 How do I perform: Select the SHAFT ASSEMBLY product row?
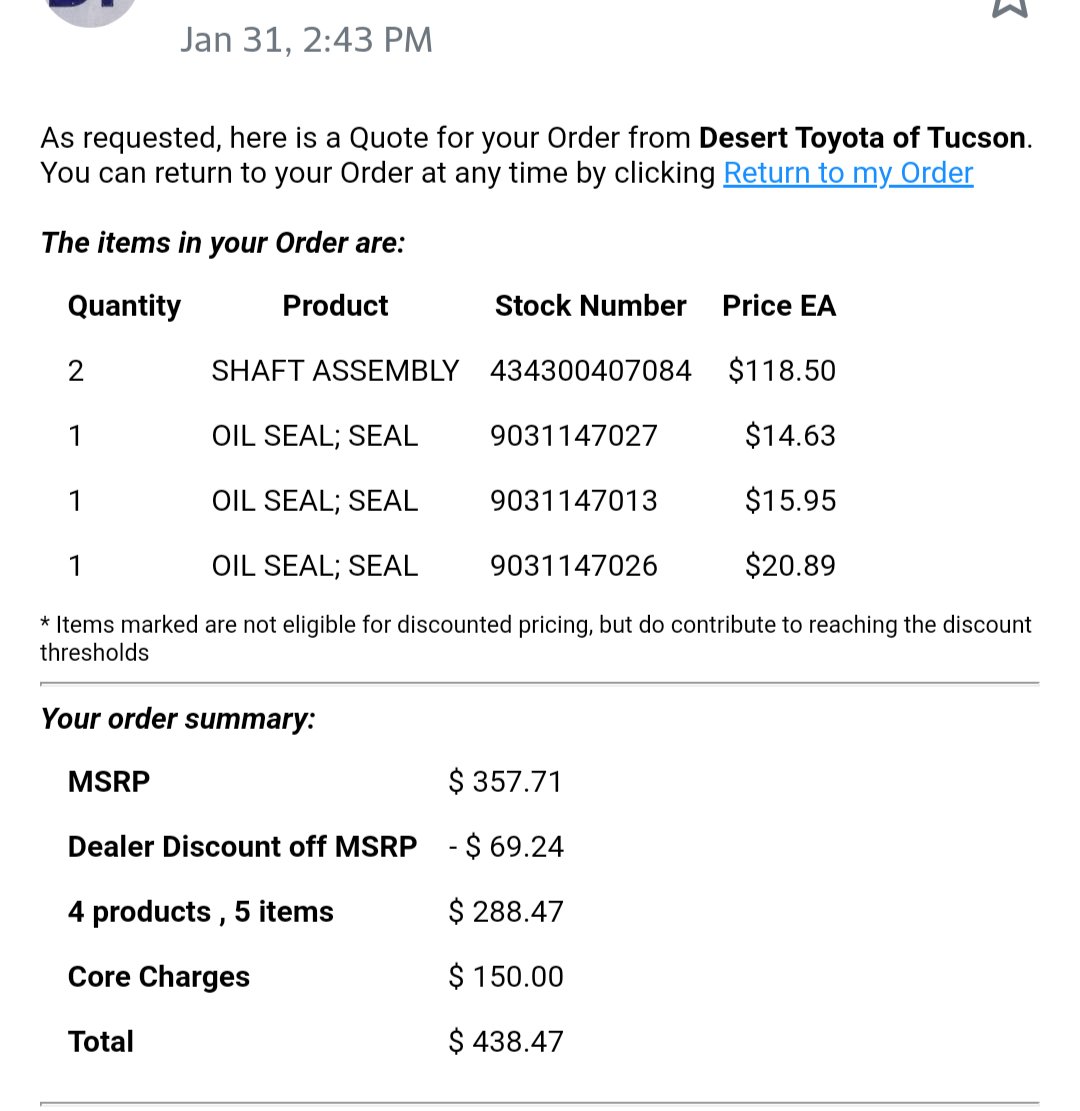tap(452, 371)
